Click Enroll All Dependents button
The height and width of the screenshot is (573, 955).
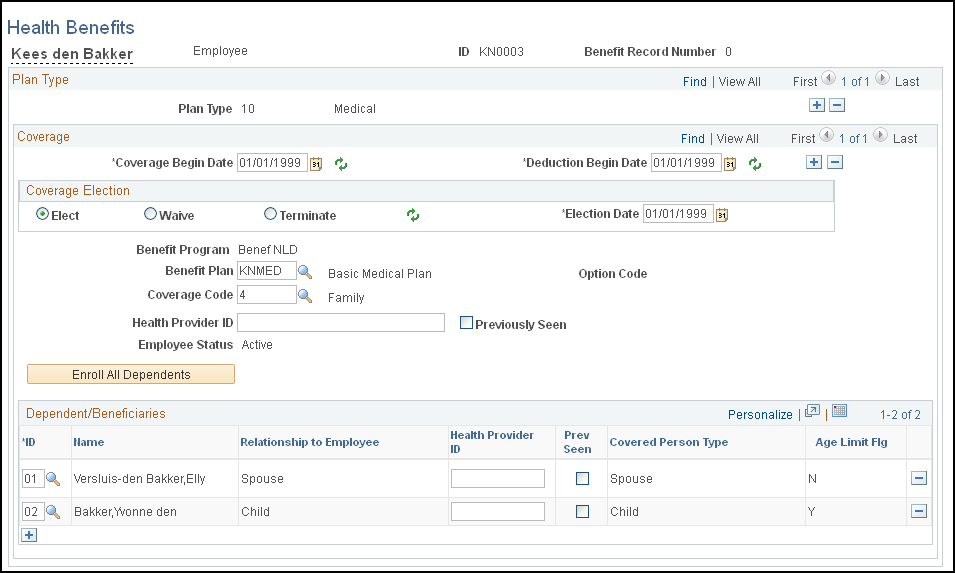(x=131, y=374)
